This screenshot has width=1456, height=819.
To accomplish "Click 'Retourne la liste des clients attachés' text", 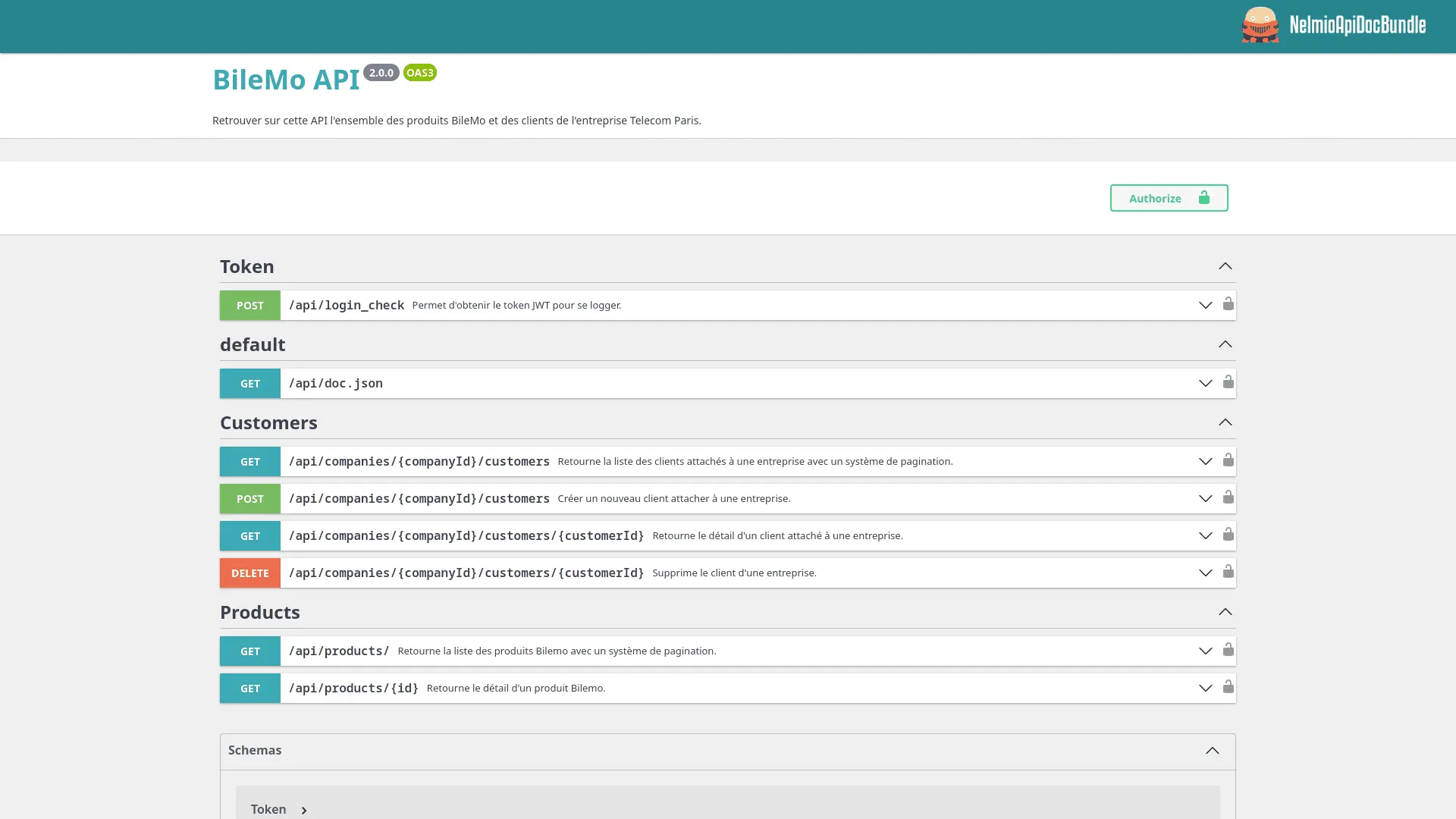I will 755,462.
